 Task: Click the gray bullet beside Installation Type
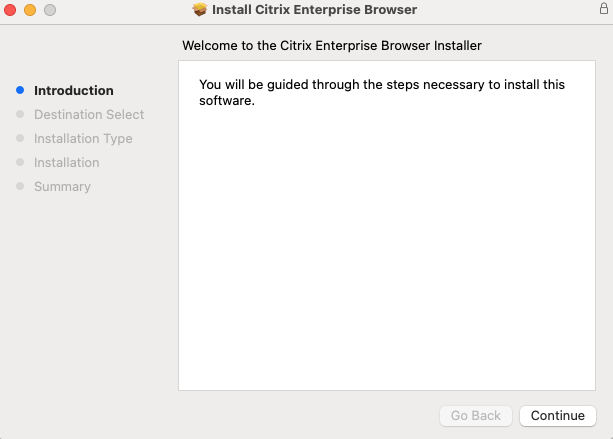[20, 138]
